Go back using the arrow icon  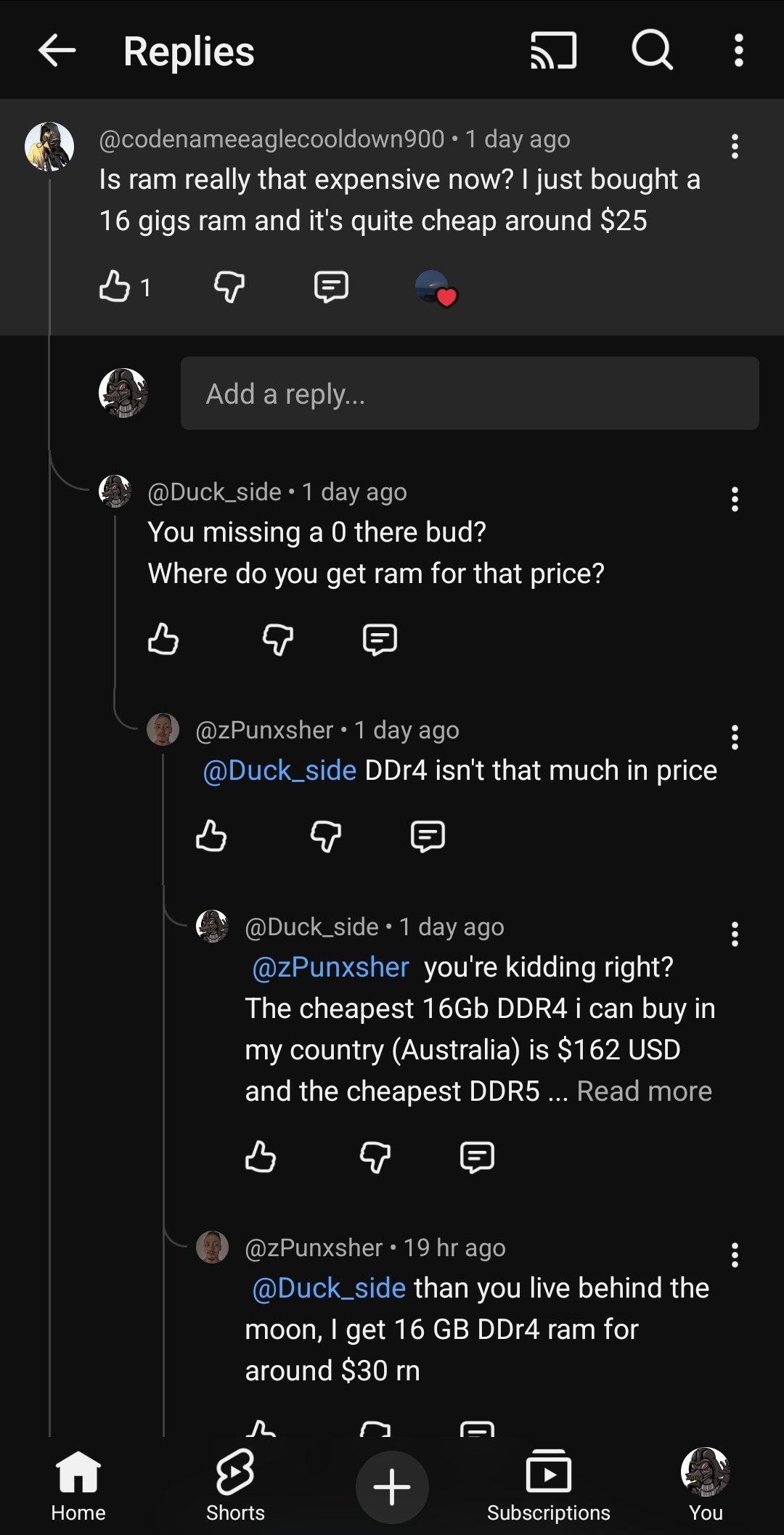pos(57,51)
